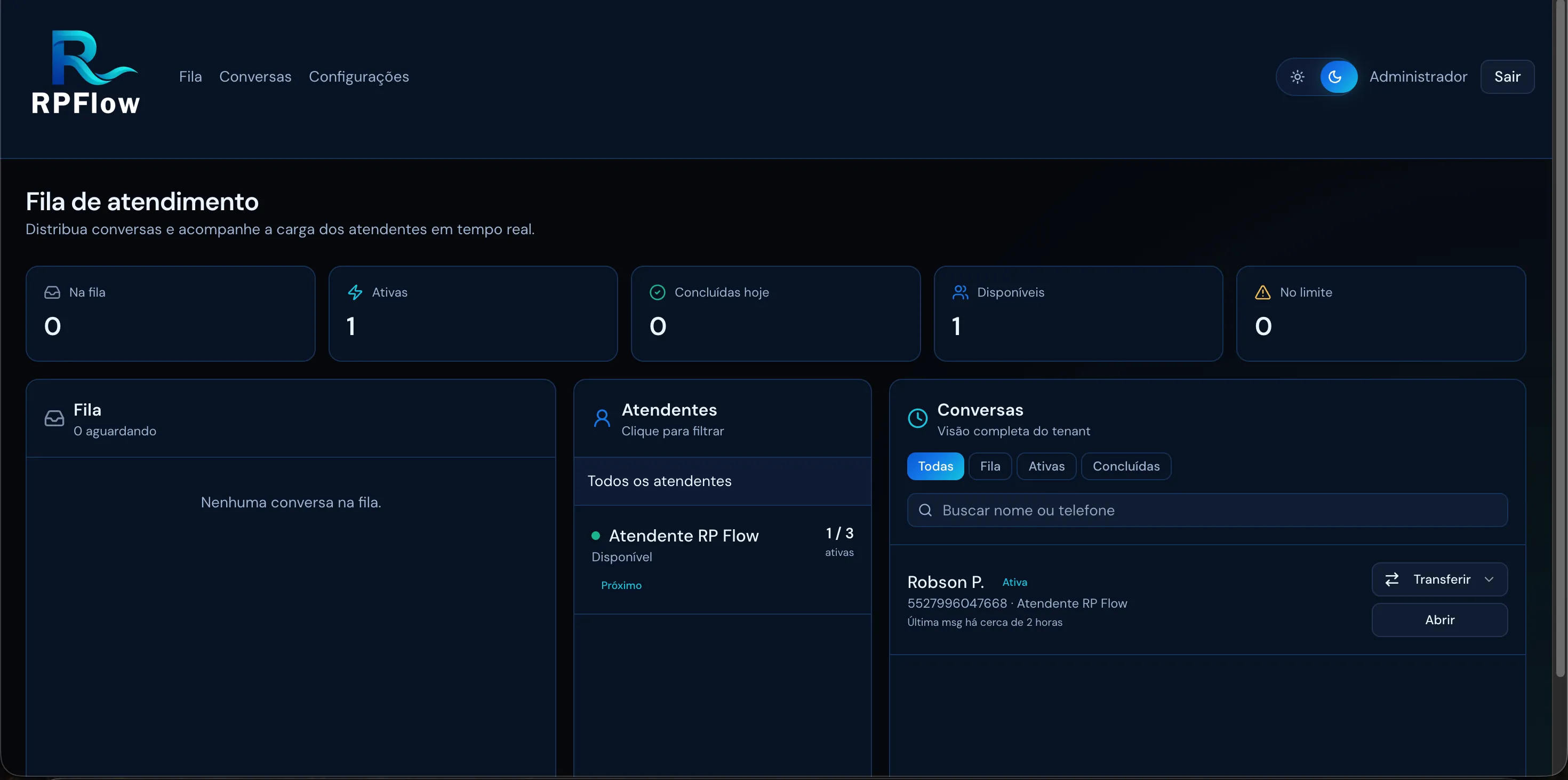
Task: Click the 1 / 3 ativas count
Action: pyautogui.click(x=839, y=542)
